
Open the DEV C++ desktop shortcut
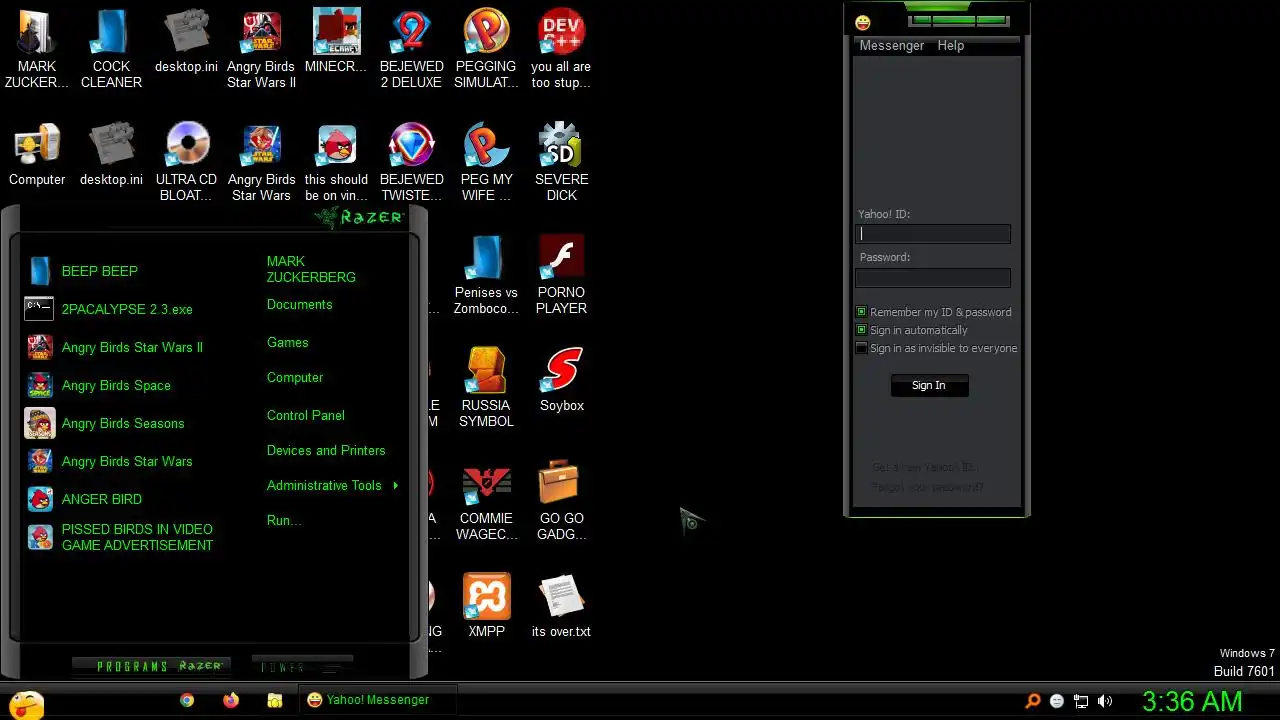click(561, 50)
